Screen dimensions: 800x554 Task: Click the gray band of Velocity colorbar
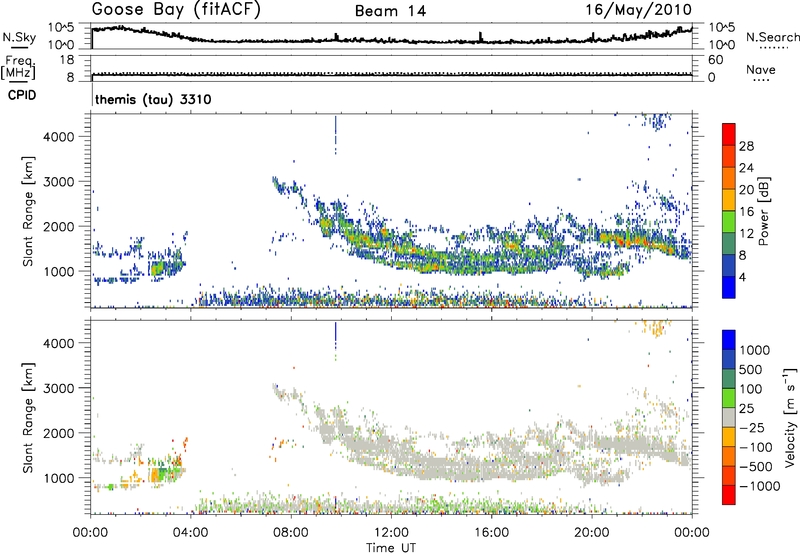(x=729, y=418)
